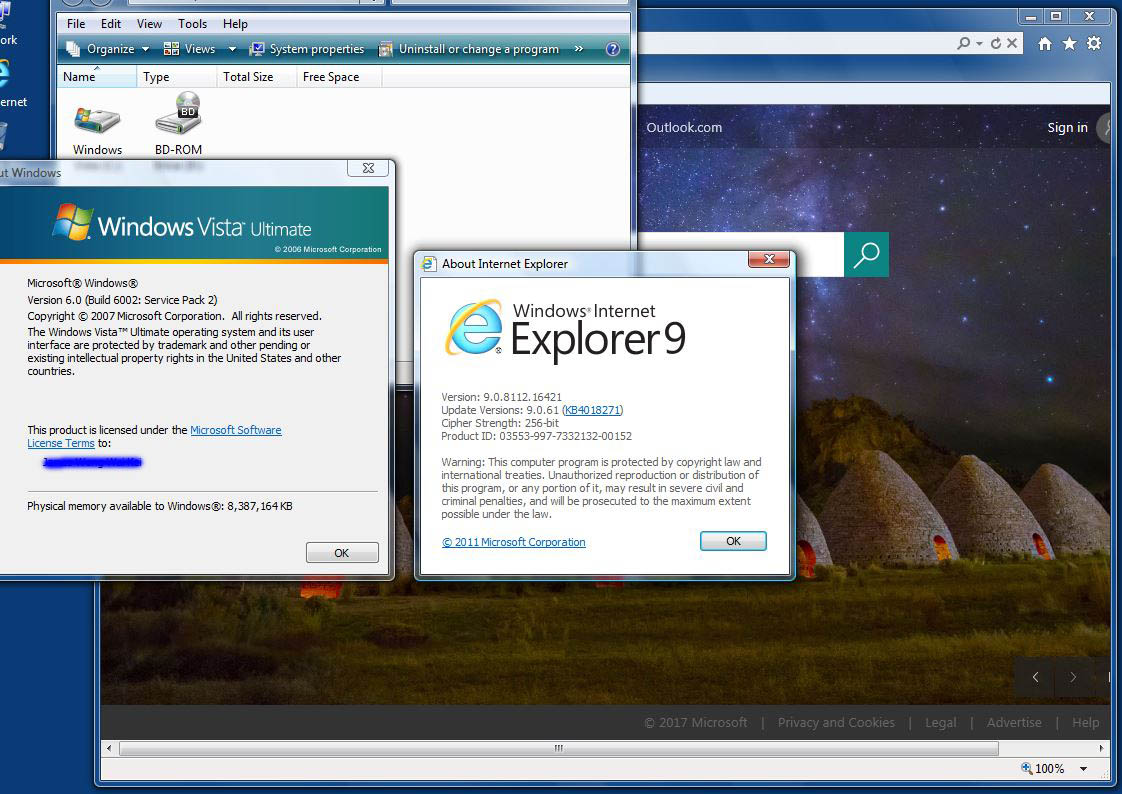Click the horizontal scrollbar in IE
Viewport: 1122px width, 794px height.
(558, 748)
